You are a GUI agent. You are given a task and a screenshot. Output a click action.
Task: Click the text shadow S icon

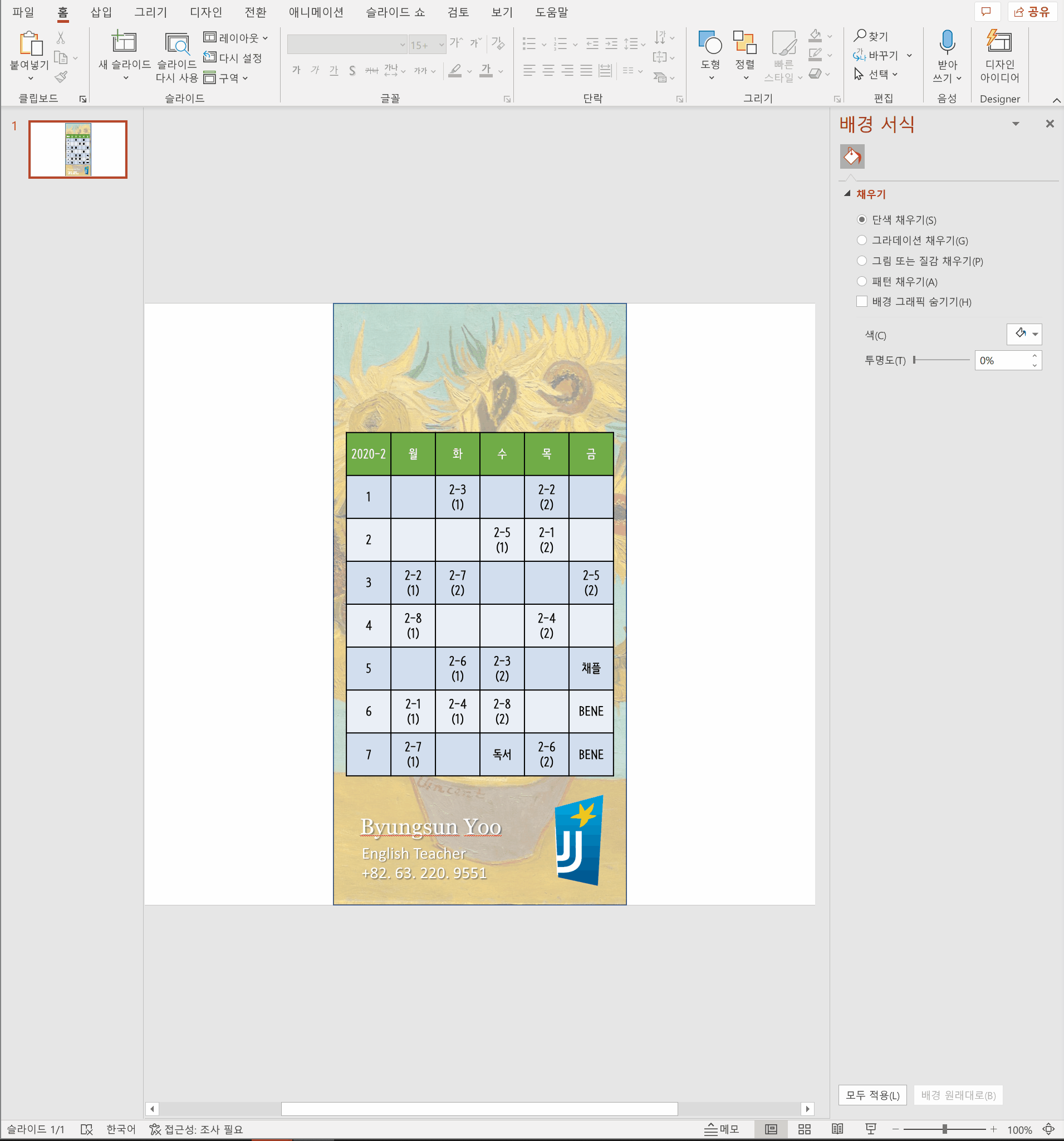pyautogui.click(x=352, y=71)
